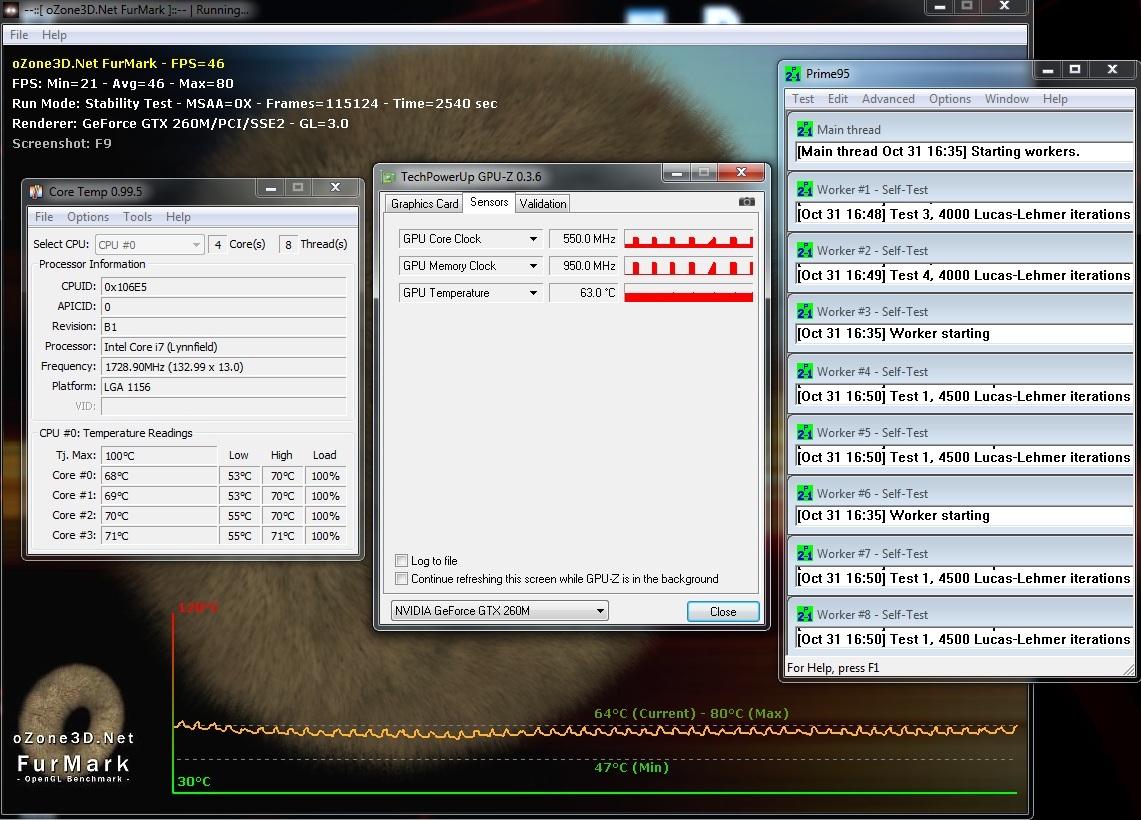
Task: Click the Prime95 status bar help text
Action: pyautogui.click(x=833, y=668)
